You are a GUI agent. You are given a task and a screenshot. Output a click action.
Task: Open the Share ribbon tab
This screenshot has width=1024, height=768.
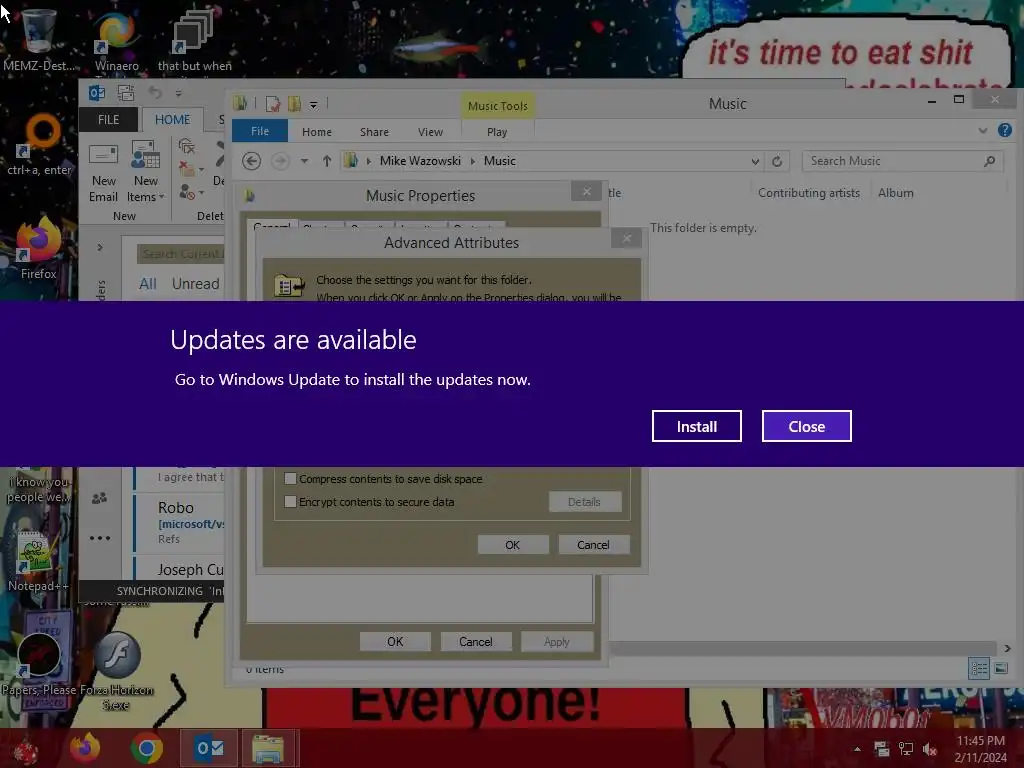pyautogui.click(x=374, y=132)
